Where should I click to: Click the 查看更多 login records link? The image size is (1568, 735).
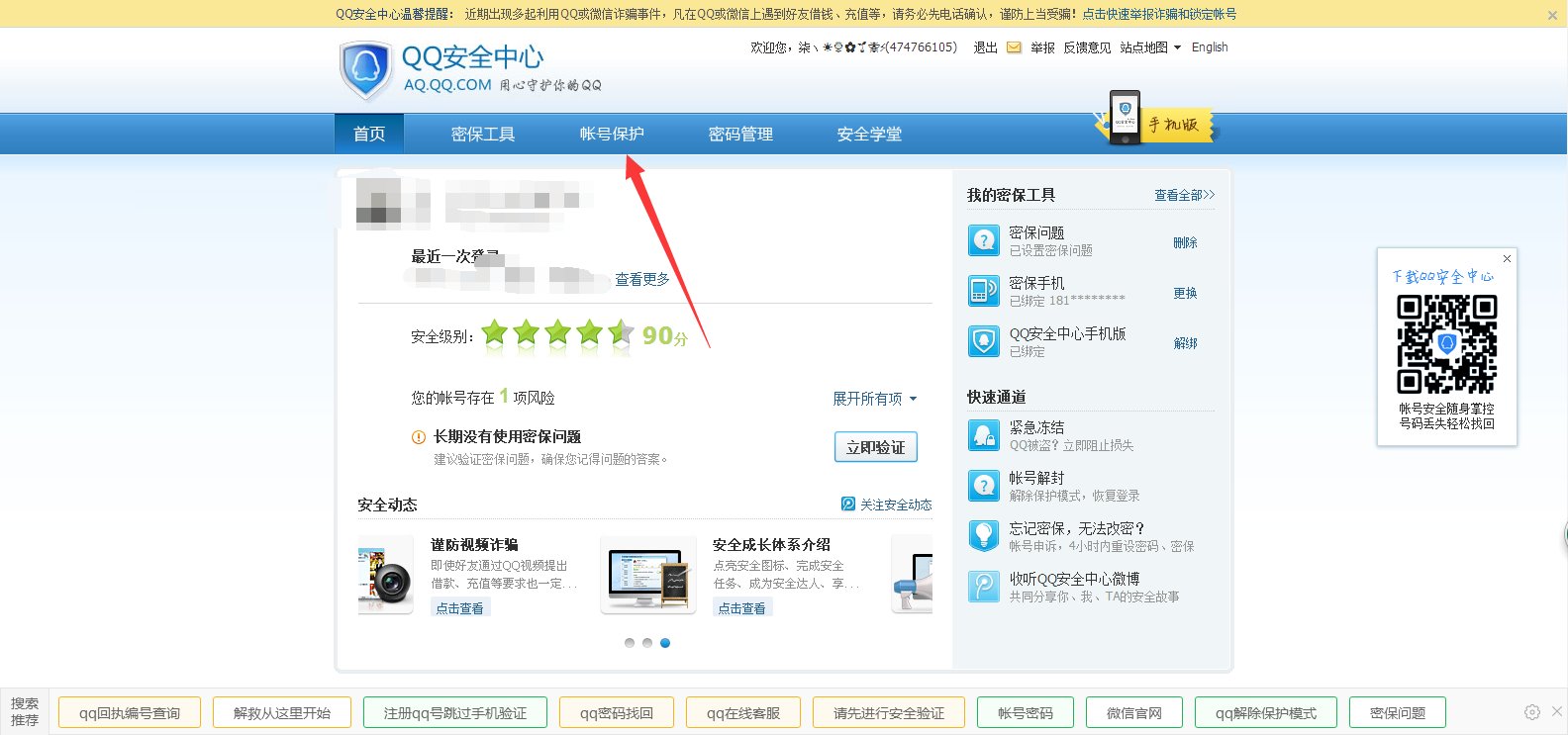[642, 280]
